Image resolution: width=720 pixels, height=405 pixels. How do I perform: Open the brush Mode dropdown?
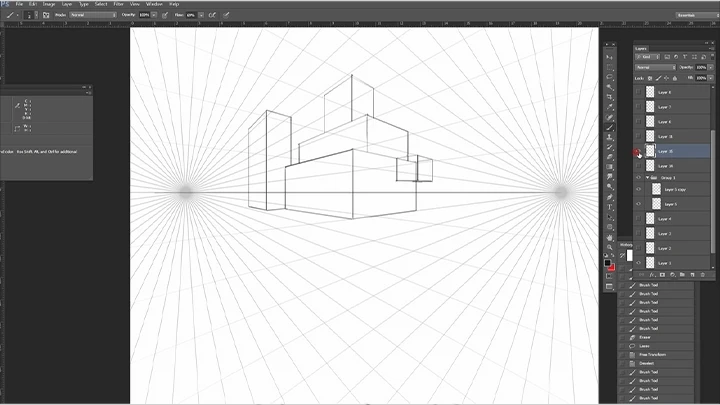(93, 15)
